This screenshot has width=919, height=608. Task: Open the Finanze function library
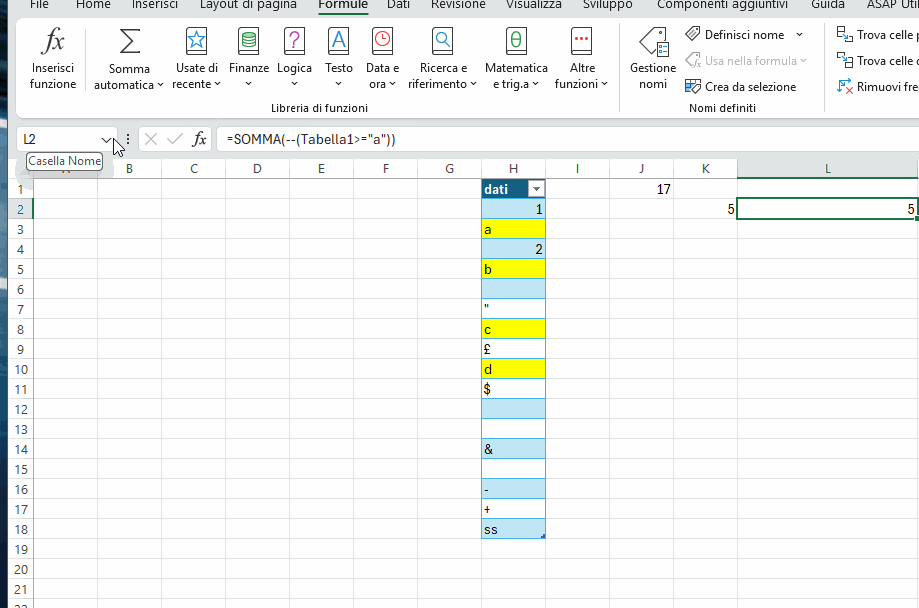click(x=249, y=59)
